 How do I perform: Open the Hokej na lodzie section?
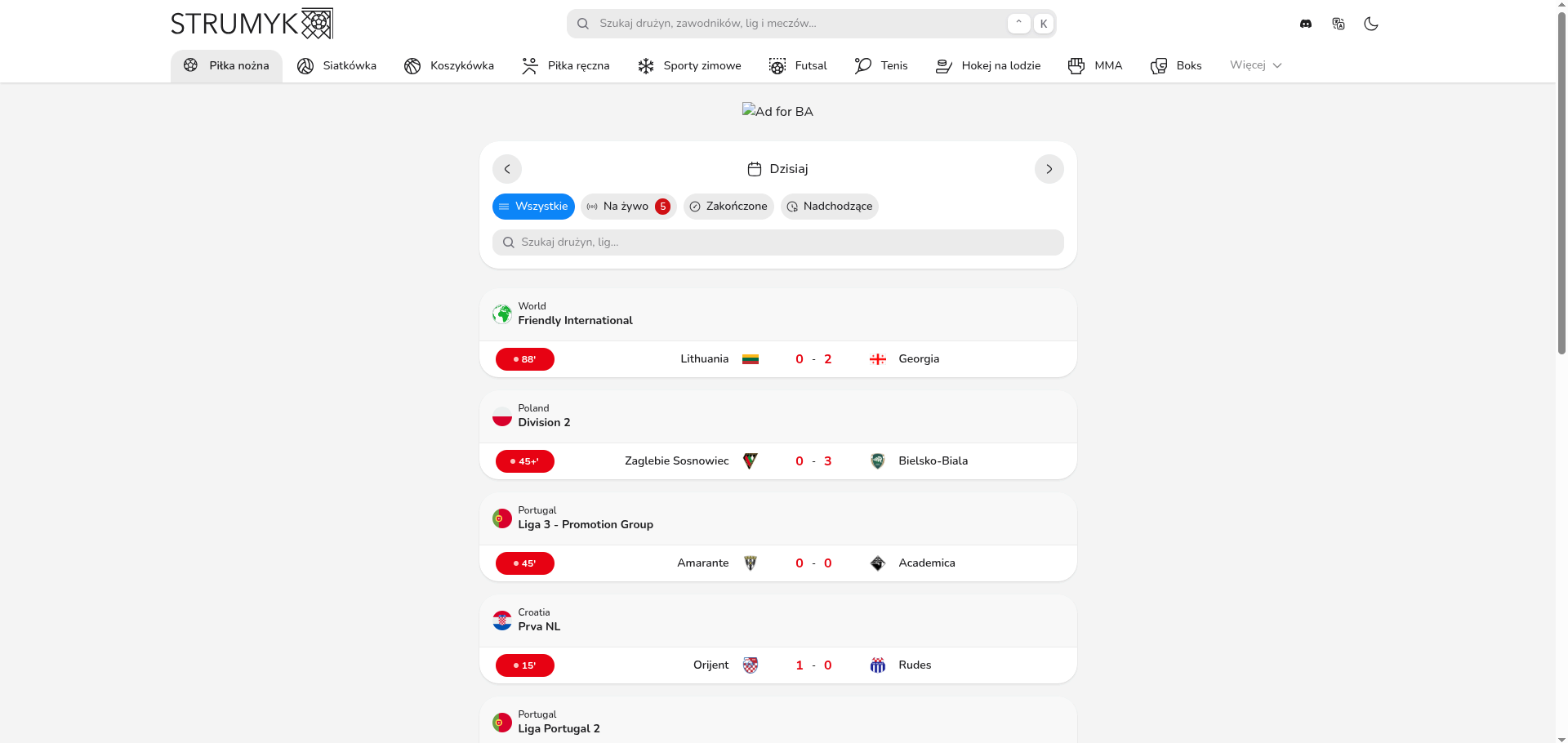coord(988,66)
